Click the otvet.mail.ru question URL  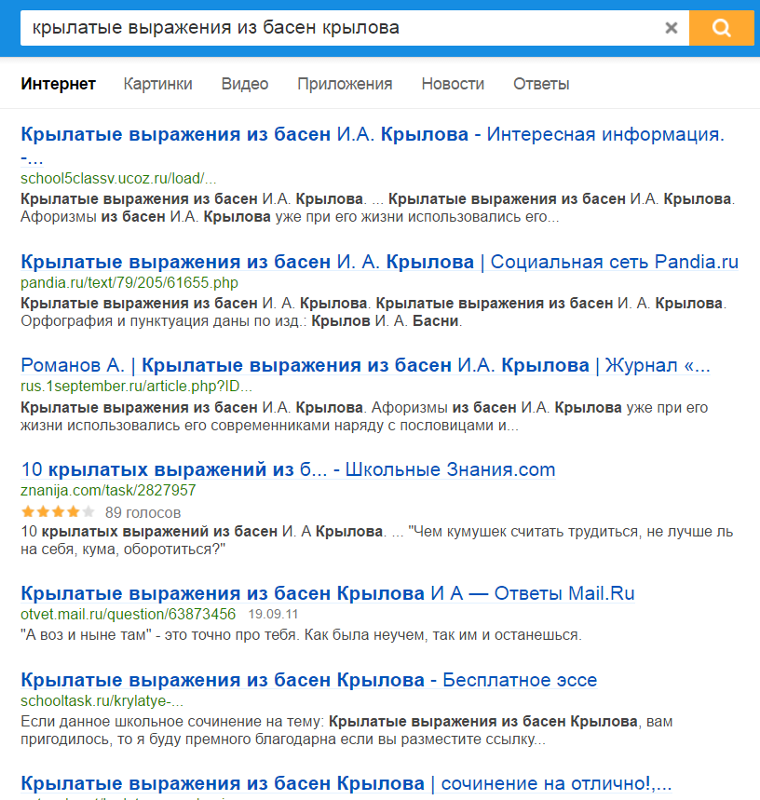coord(128,614)
